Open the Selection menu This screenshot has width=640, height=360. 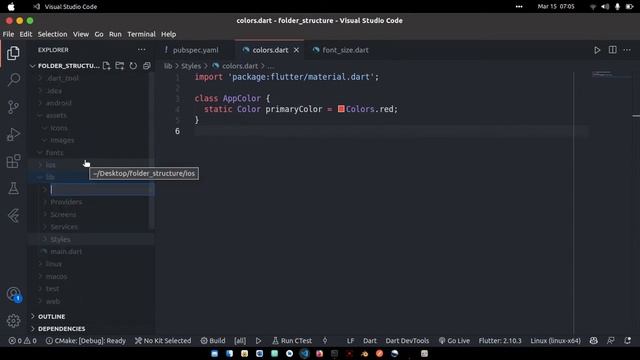(52, 34)
